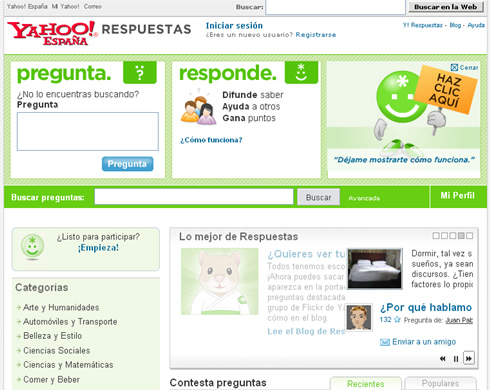Click the blue Pregunta button
This screenshot has width=490, height=390.
(127, 164)
